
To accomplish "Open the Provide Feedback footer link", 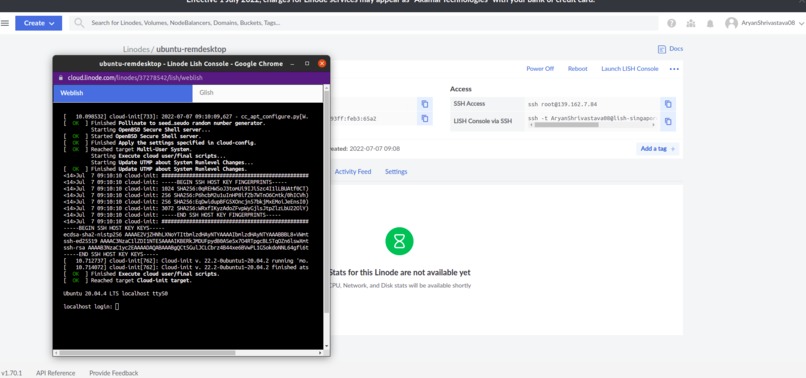I will click(x=114, y=373).
